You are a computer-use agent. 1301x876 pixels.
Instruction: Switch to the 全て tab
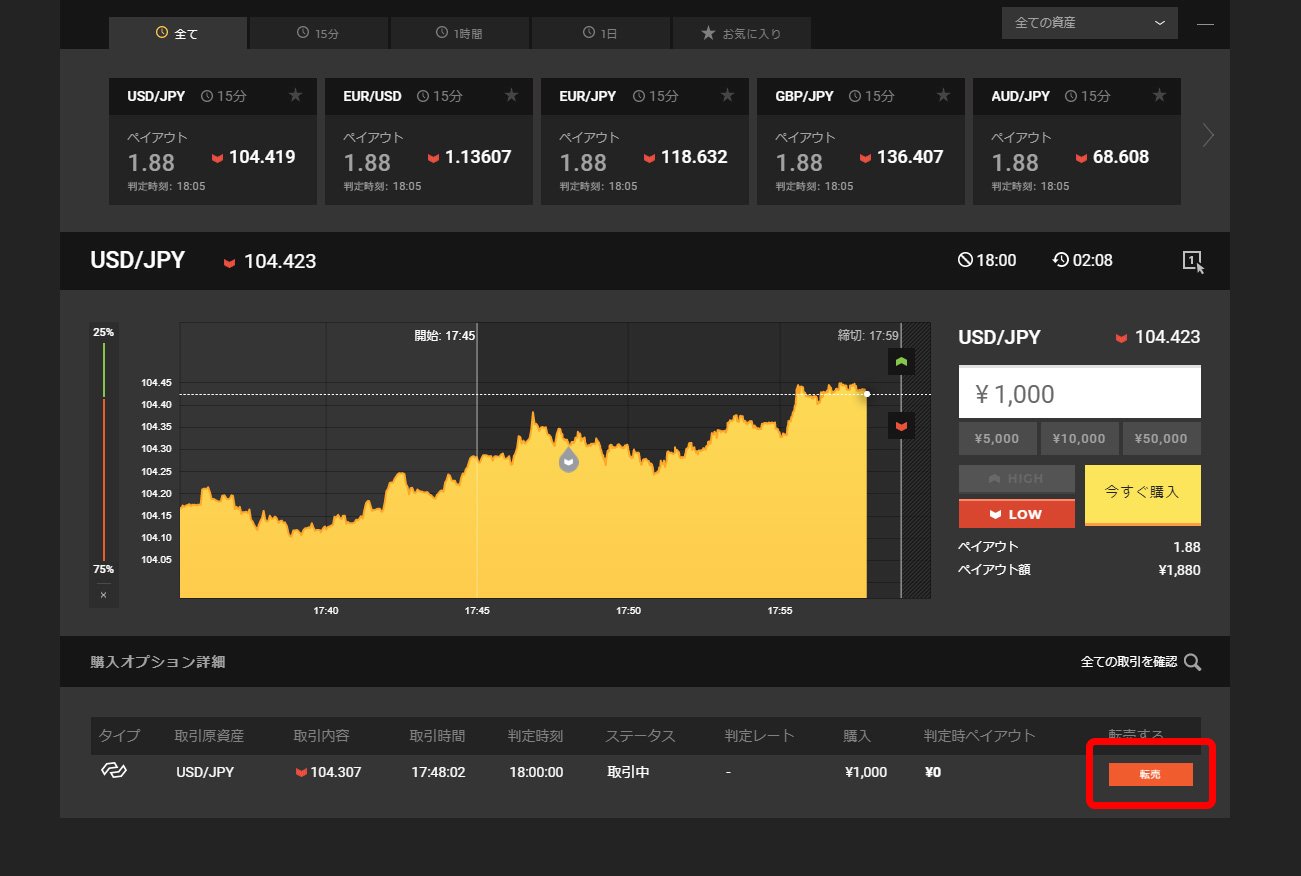178,33
